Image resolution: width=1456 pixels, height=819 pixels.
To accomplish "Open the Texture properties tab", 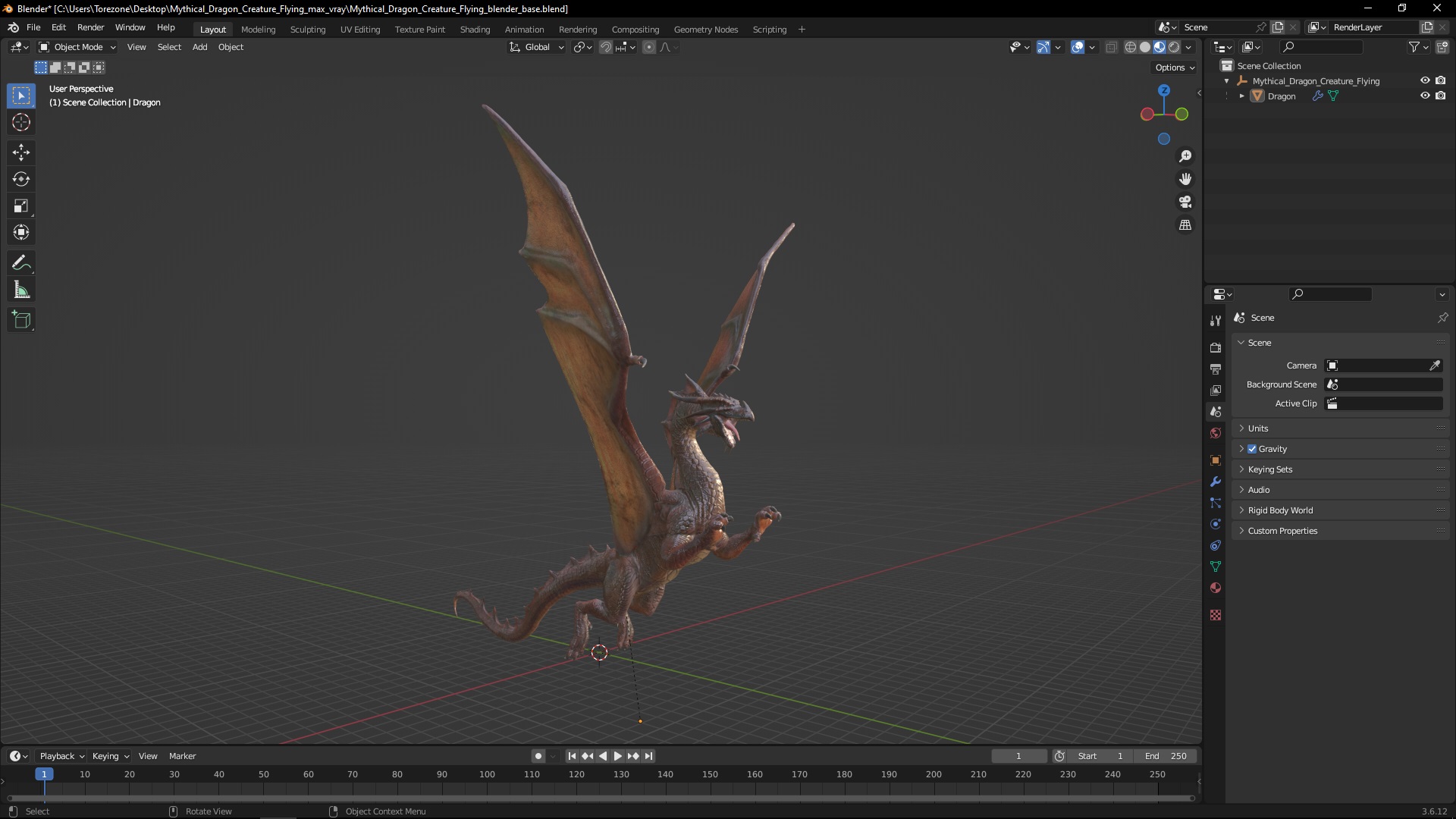I will point(1216,615).
